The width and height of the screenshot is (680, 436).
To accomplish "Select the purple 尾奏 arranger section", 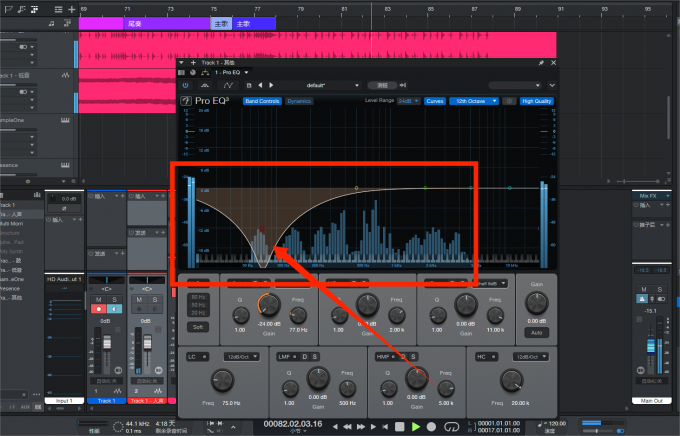I will [167, 24].
